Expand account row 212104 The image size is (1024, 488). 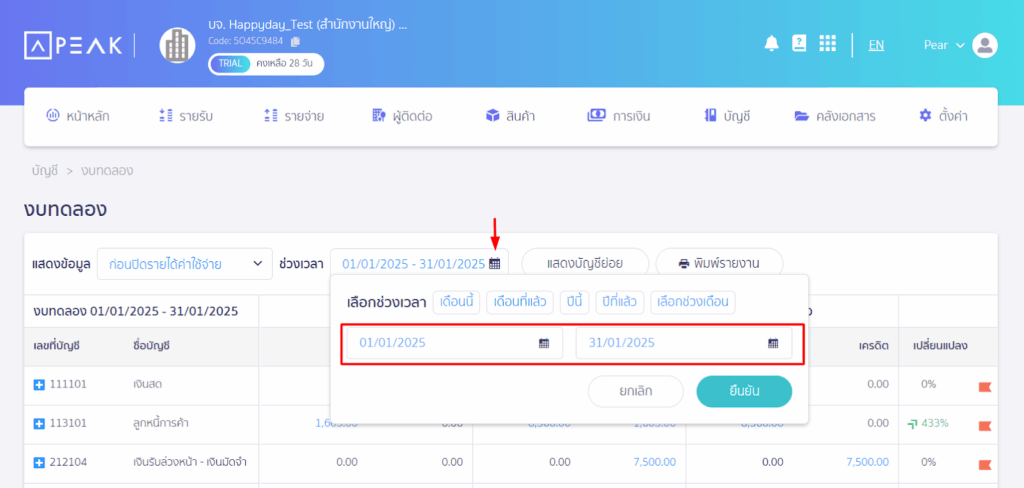[x=40, y=462]
